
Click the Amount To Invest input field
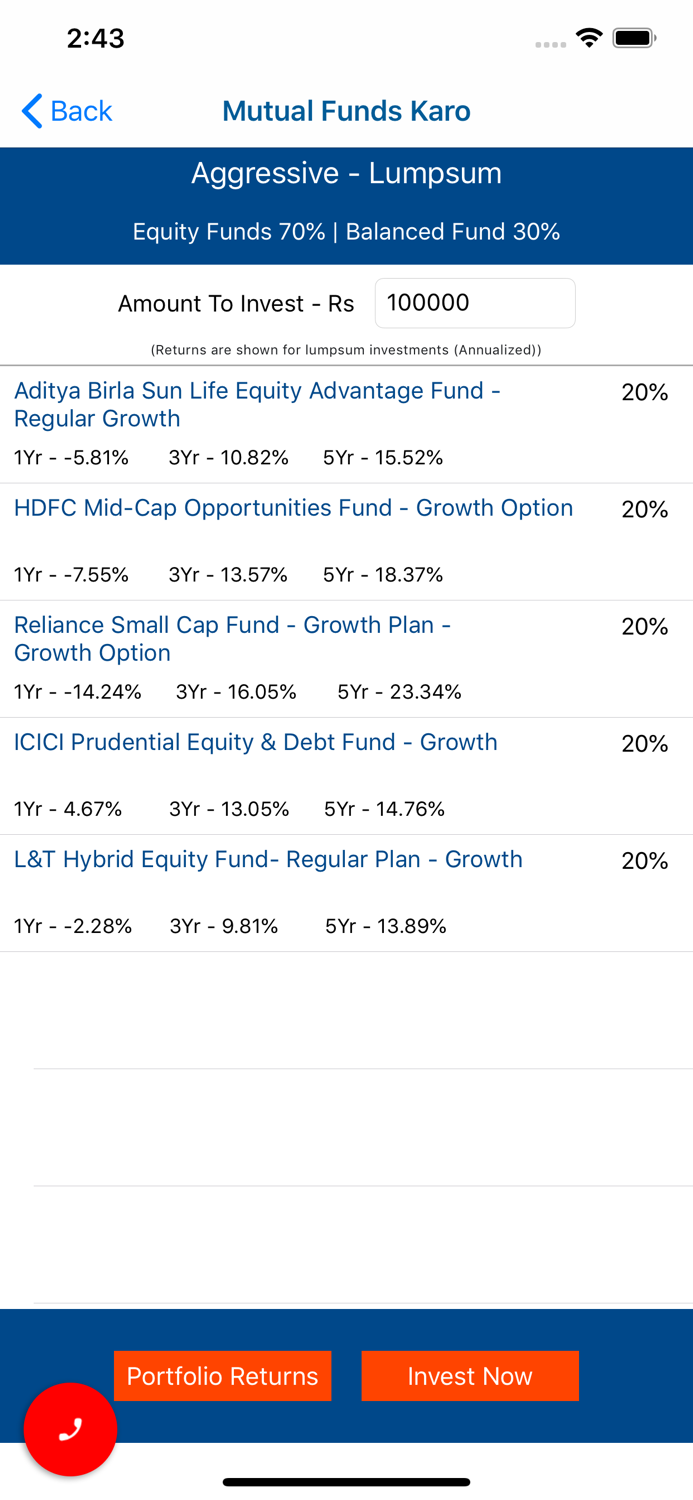tap(474, 303)
